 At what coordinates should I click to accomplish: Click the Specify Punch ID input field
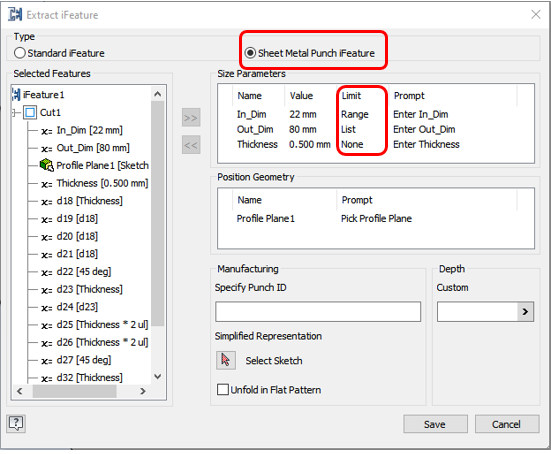318,311
